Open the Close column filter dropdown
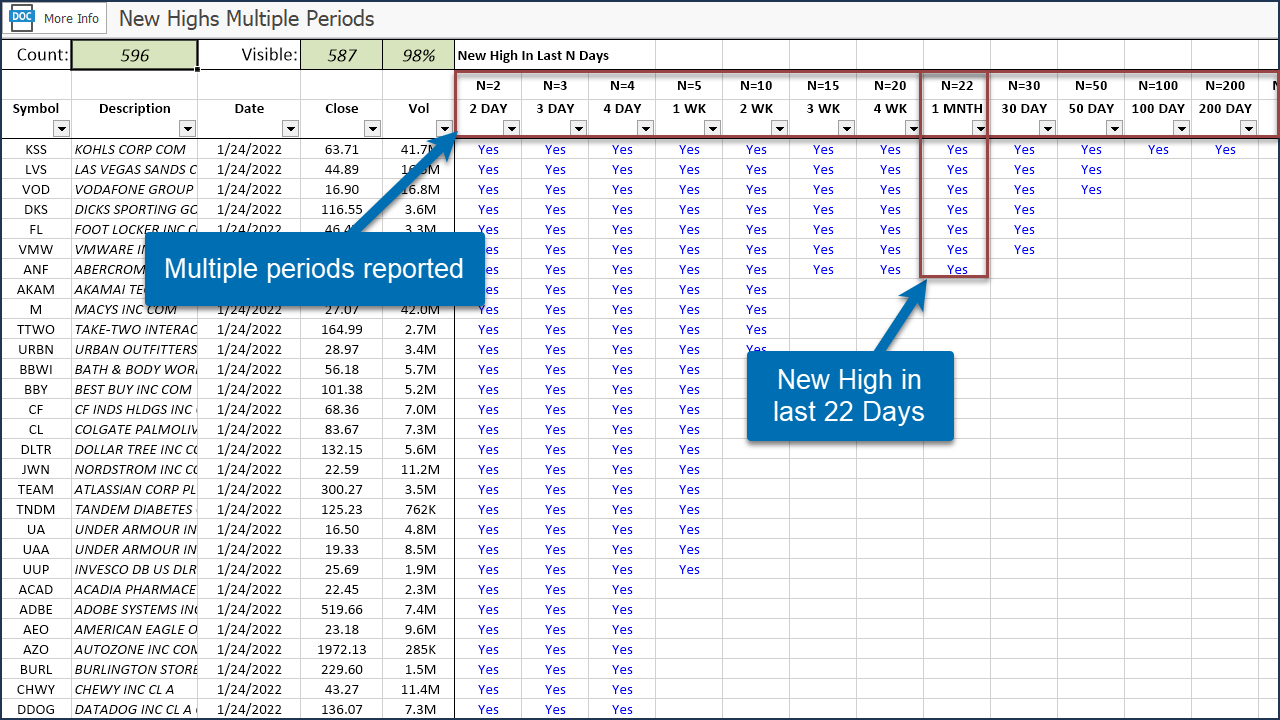 [372, 128]
